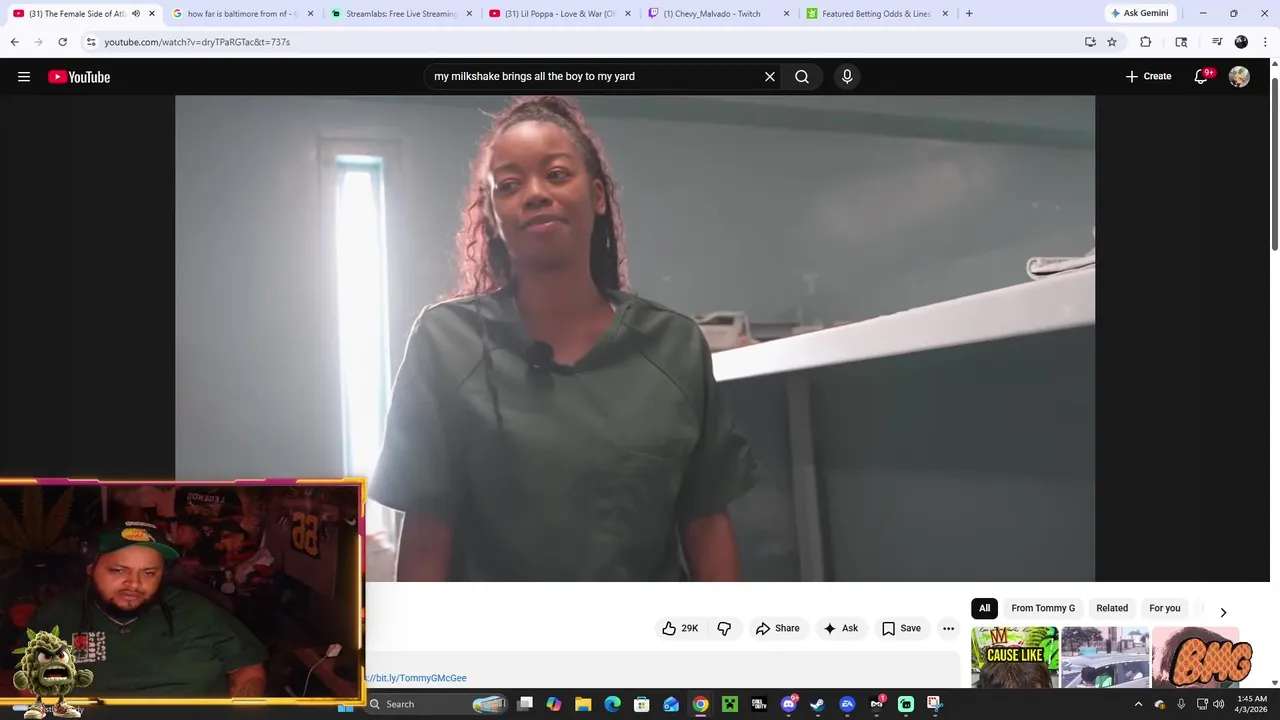
Task: Open Microsoft Store from the taskbar
Action: pos(642,704)
